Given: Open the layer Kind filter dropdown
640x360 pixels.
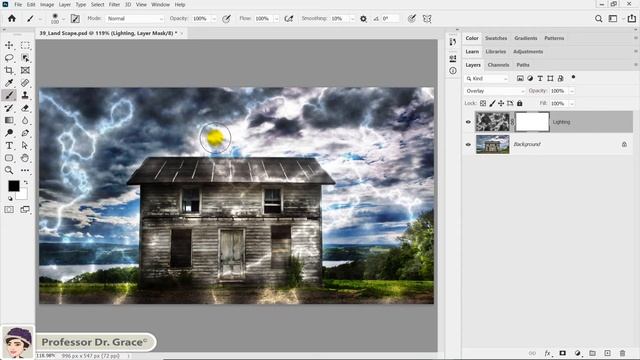Looking at the screenshot, I should coord(487,78).
